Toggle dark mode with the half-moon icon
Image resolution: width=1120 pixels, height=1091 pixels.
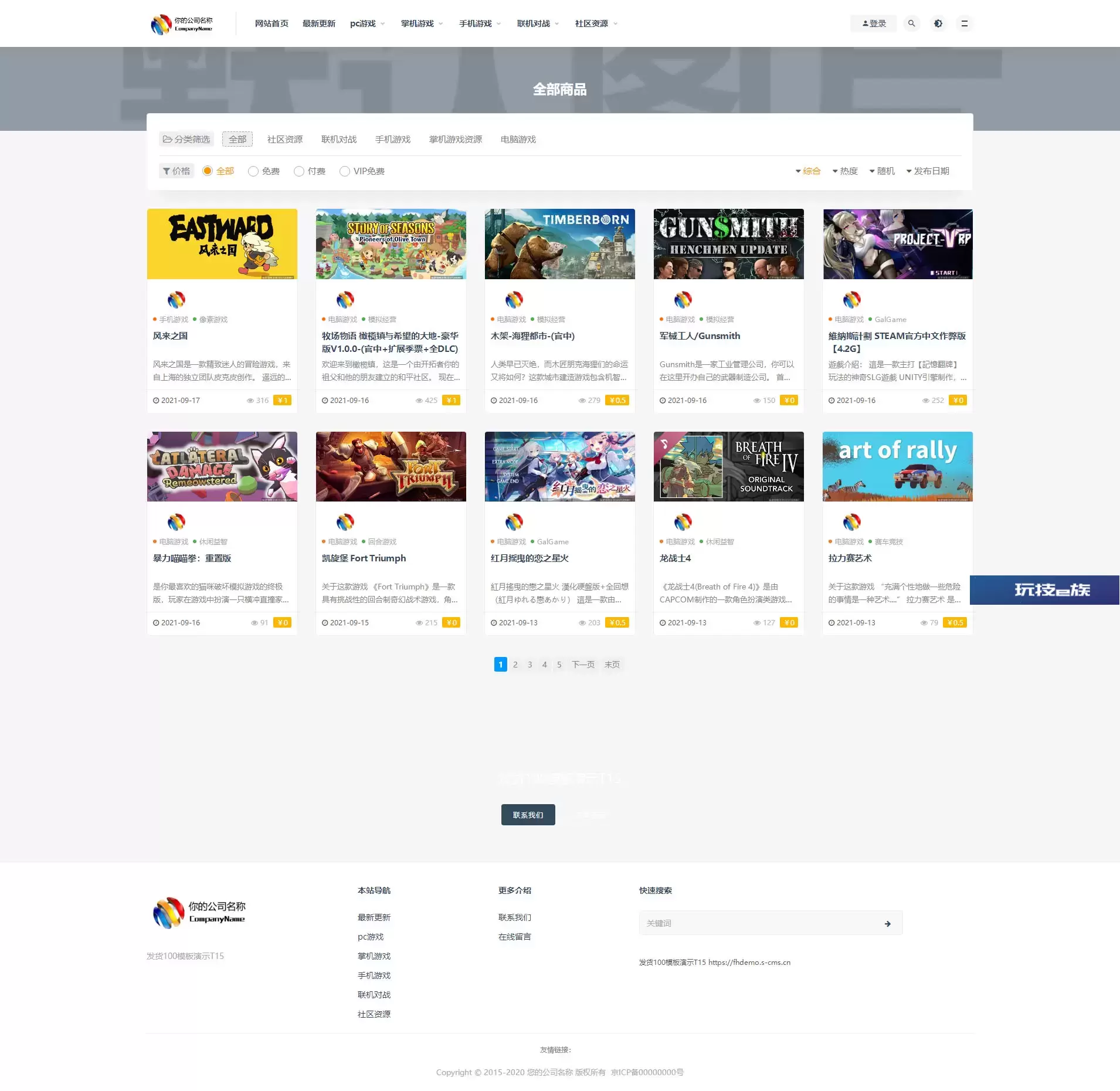[938, 23]
